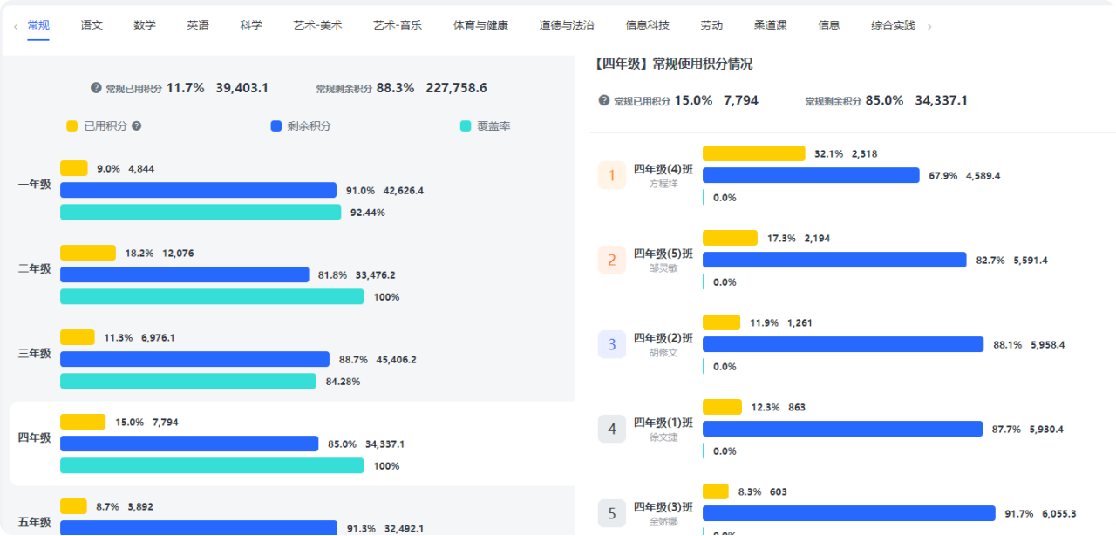The width and height of the screenshot is (1116, 536).
Task: Click the left arrow before the 常规 tab
Action: point(16,26)
